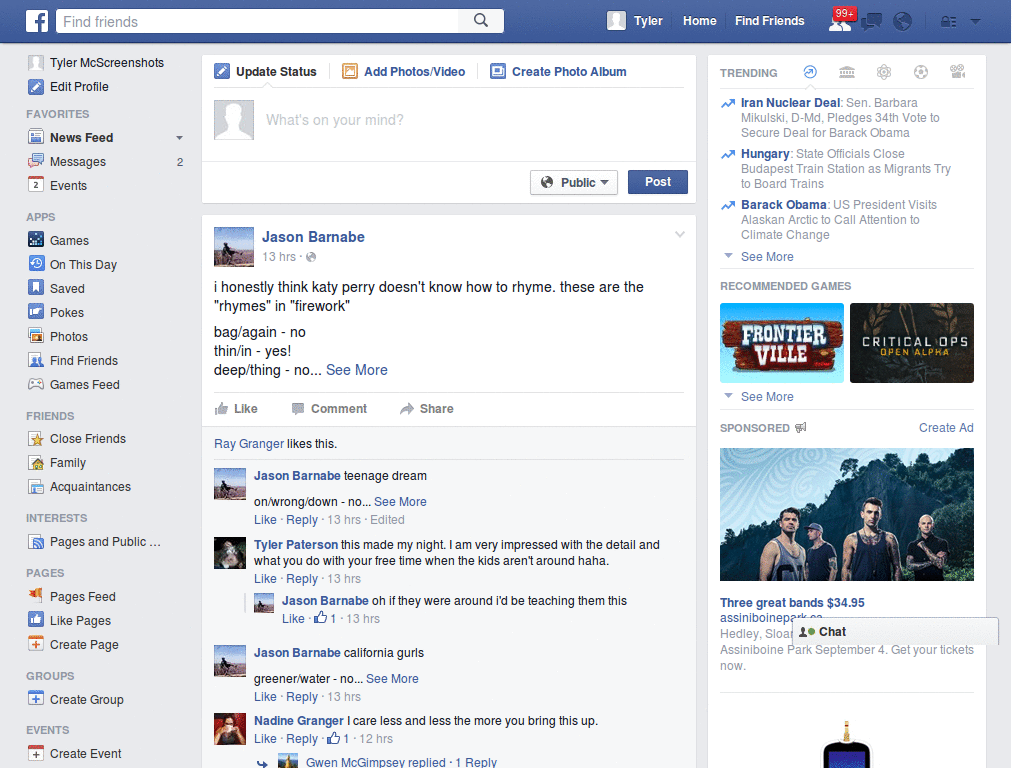Open the notifications globe icon
Screen dimensions: 1024x768
click(x=903, y=22)
